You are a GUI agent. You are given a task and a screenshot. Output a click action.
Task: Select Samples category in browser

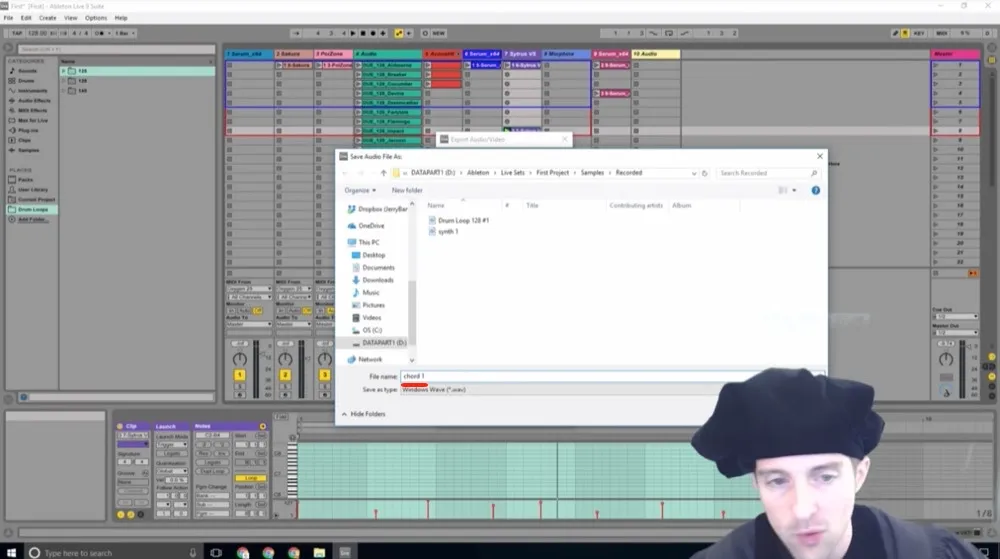(29, 150)
